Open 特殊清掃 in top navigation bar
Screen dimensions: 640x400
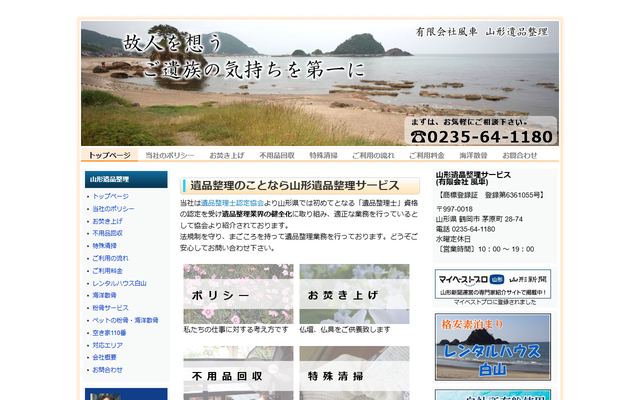(x=323, y=156)
